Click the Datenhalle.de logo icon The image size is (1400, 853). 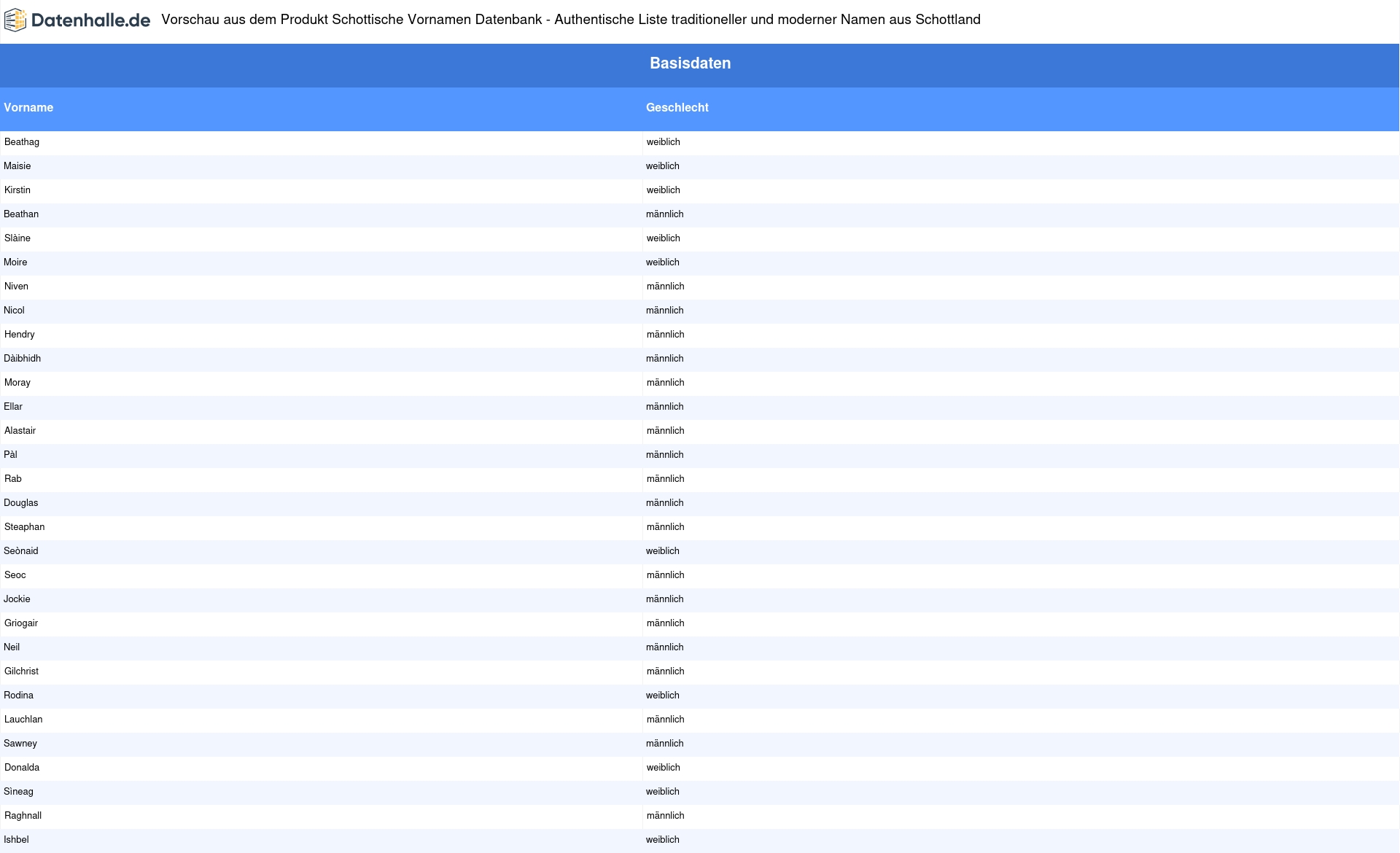15,20
